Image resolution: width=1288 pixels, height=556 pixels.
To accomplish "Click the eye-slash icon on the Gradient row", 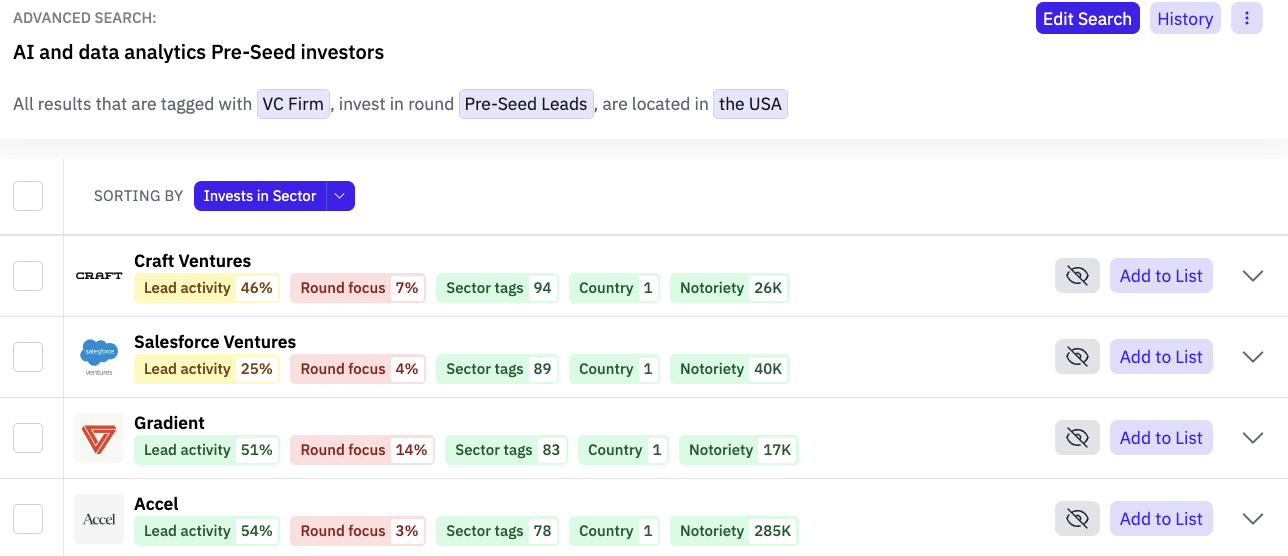I will click(1077, 438).
